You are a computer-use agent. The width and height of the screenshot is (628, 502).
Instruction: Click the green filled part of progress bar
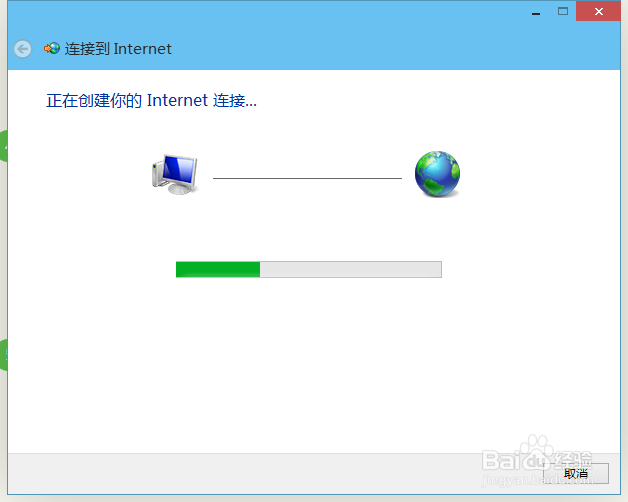tap(218, 269)
